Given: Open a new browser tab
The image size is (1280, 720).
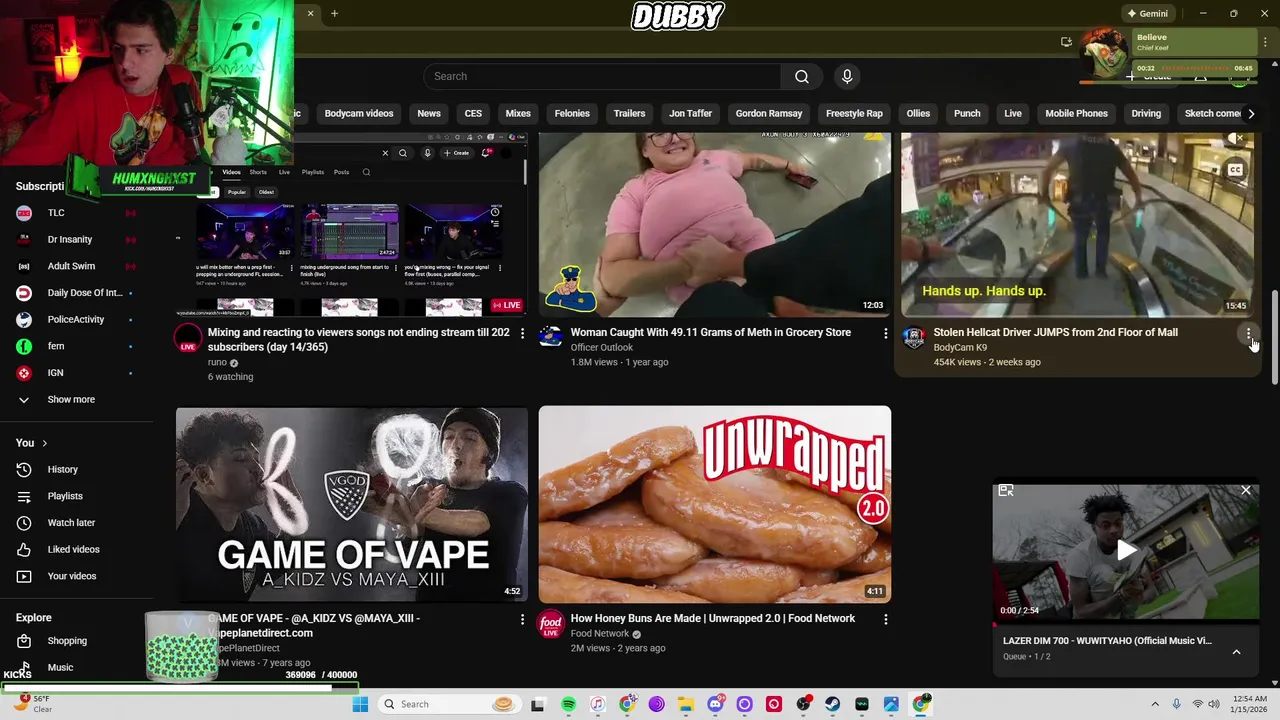Looking at the screenshot, I should [x=334, y=13].
